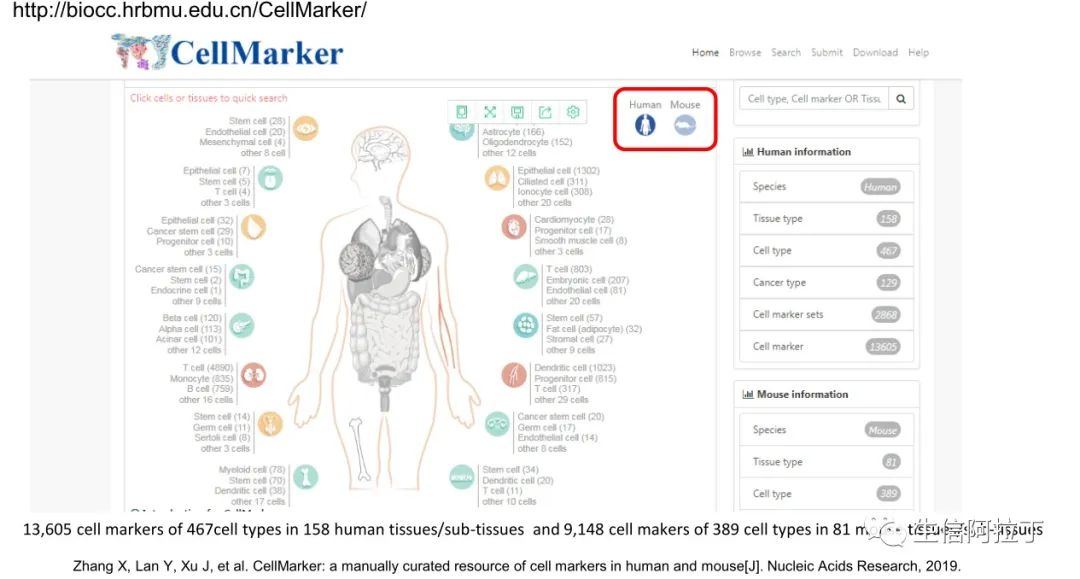Image resolution: width=1080 pixels, height=579 pixels.
Task: Click the Progenitor cell (815) link
Action: tap(575, 379)
